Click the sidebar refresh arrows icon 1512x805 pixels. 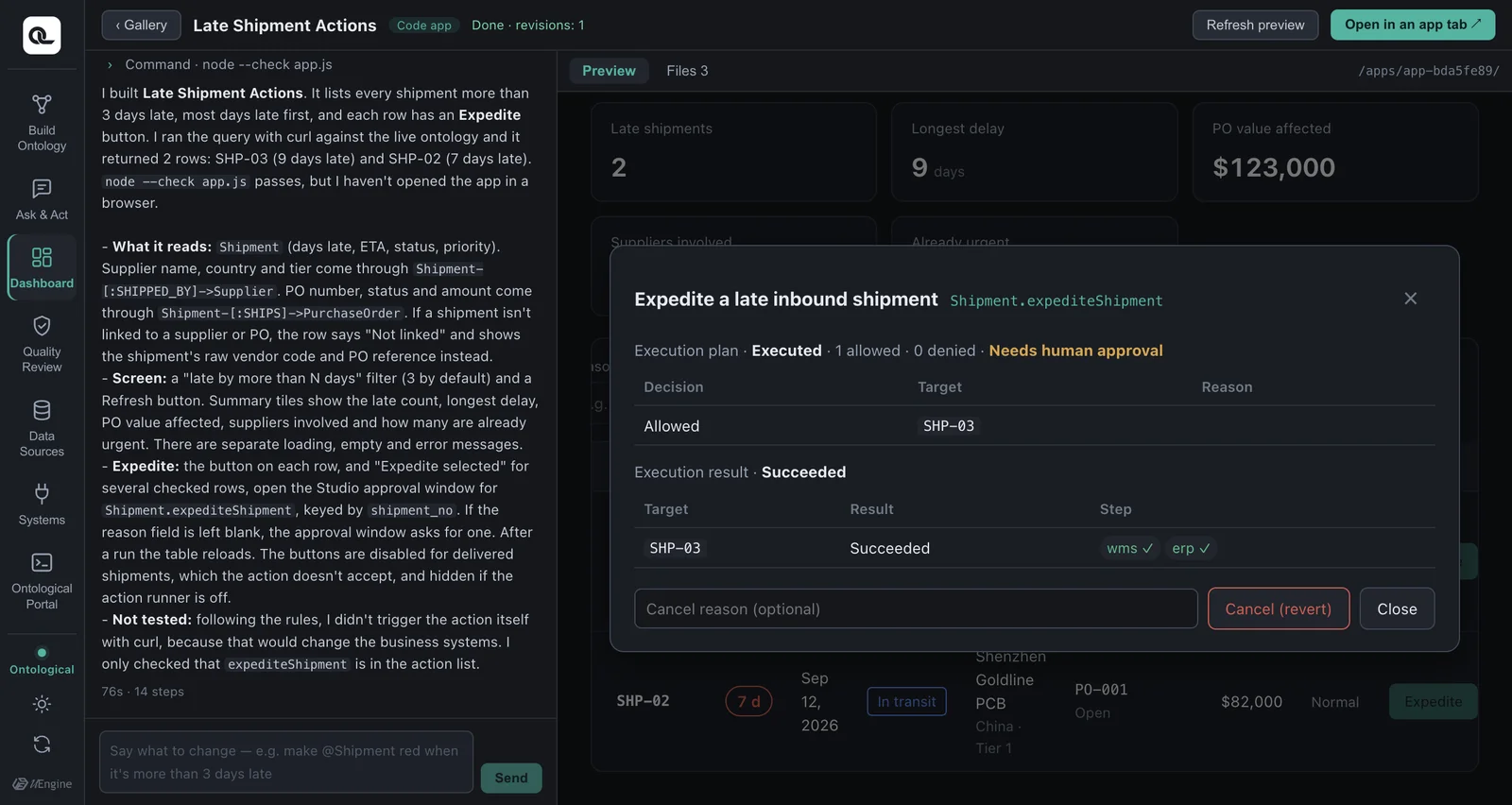[42, 745]
